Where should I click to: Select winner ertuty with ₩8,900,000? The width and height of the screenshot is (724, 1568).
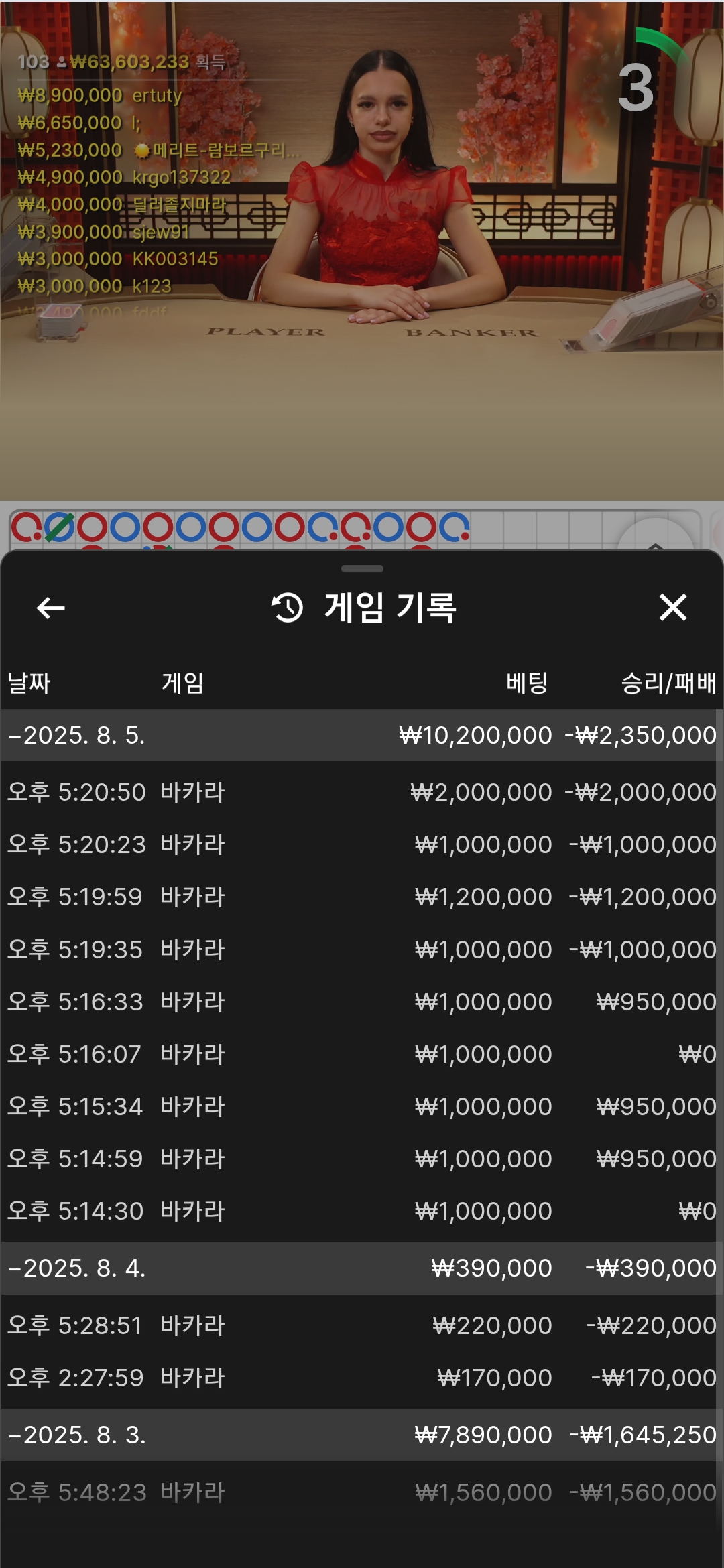(100, 95)
